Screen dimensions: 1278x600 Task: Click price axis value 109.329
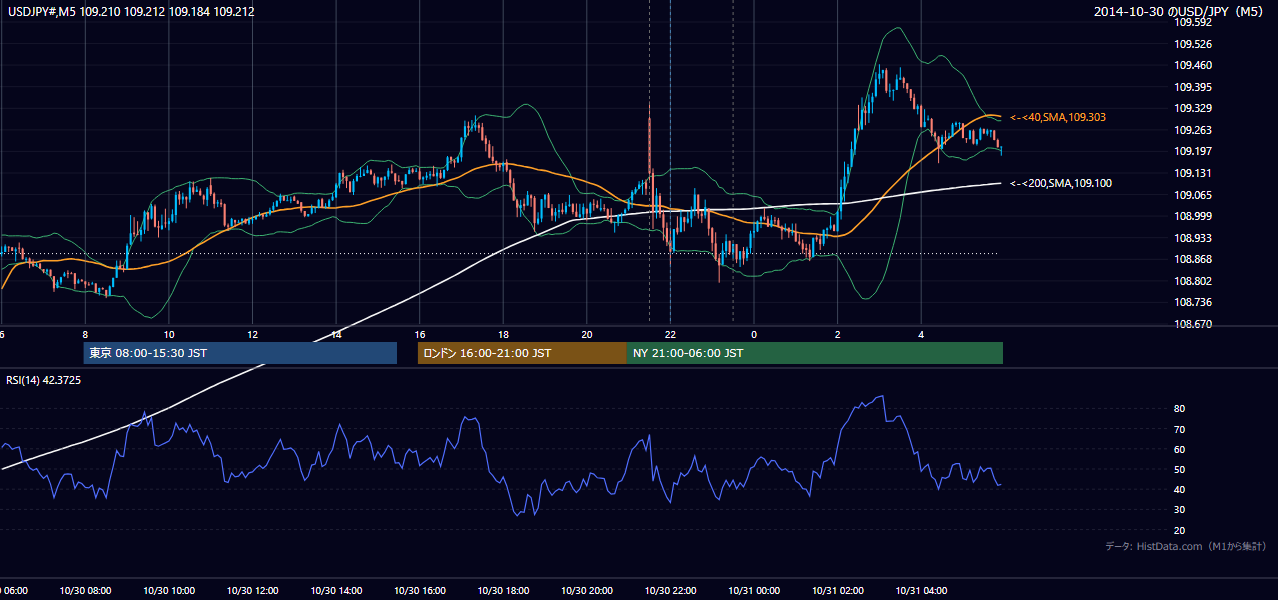[x=1192, y=108]
